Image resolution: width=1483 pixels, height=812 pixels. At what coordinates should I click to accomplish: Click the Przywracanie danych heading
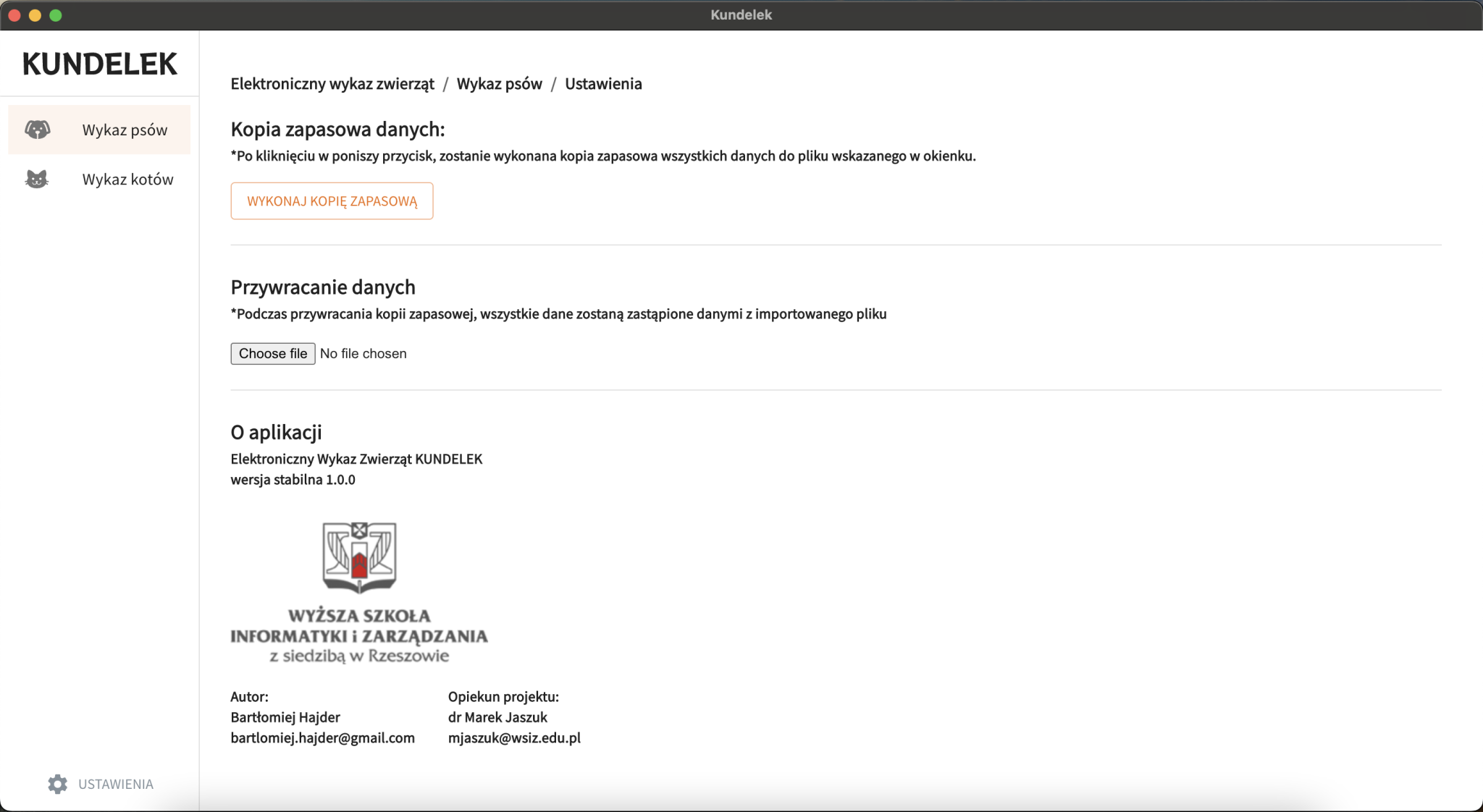[323, 287]
